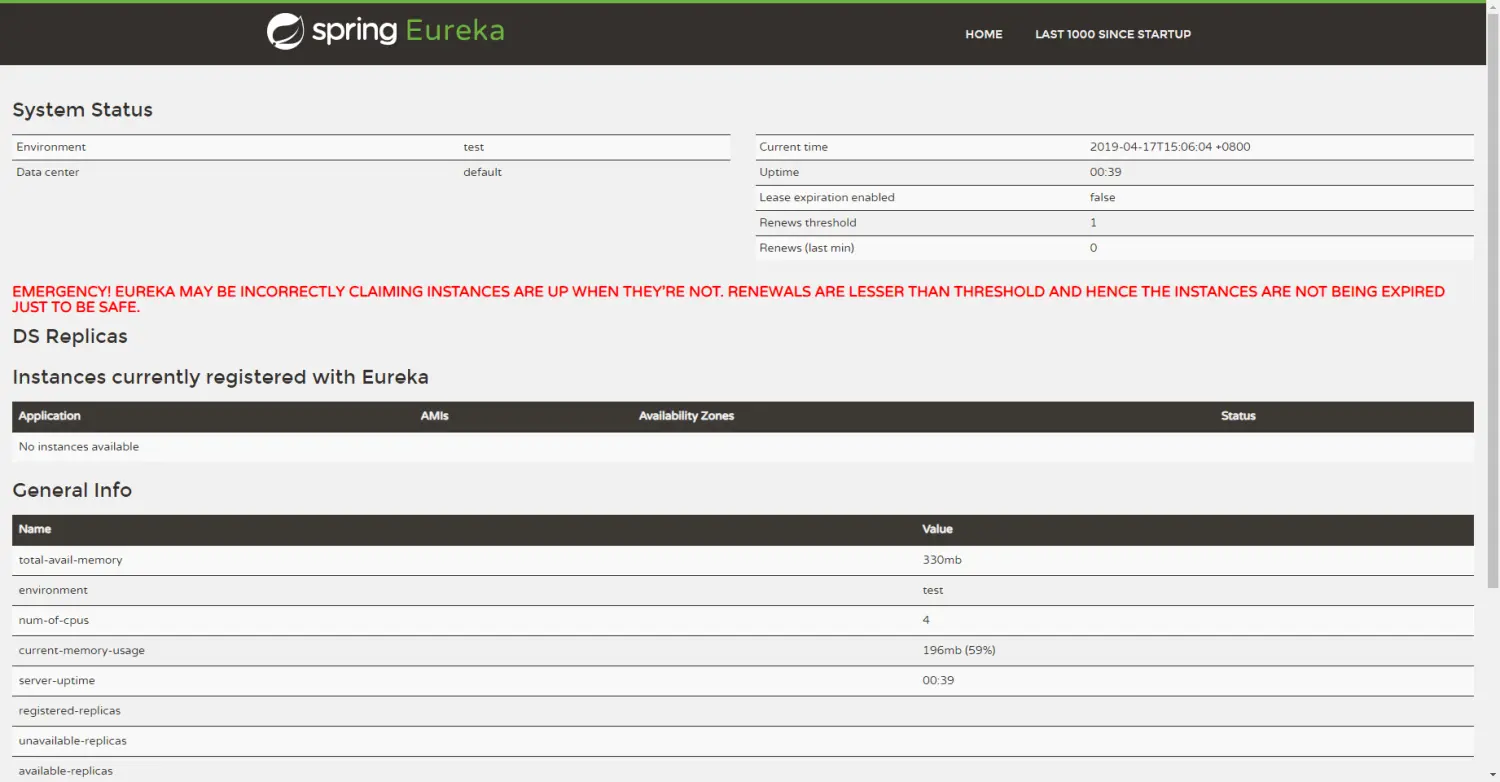
Task: Click the Current time label
Action: (793, 147)
